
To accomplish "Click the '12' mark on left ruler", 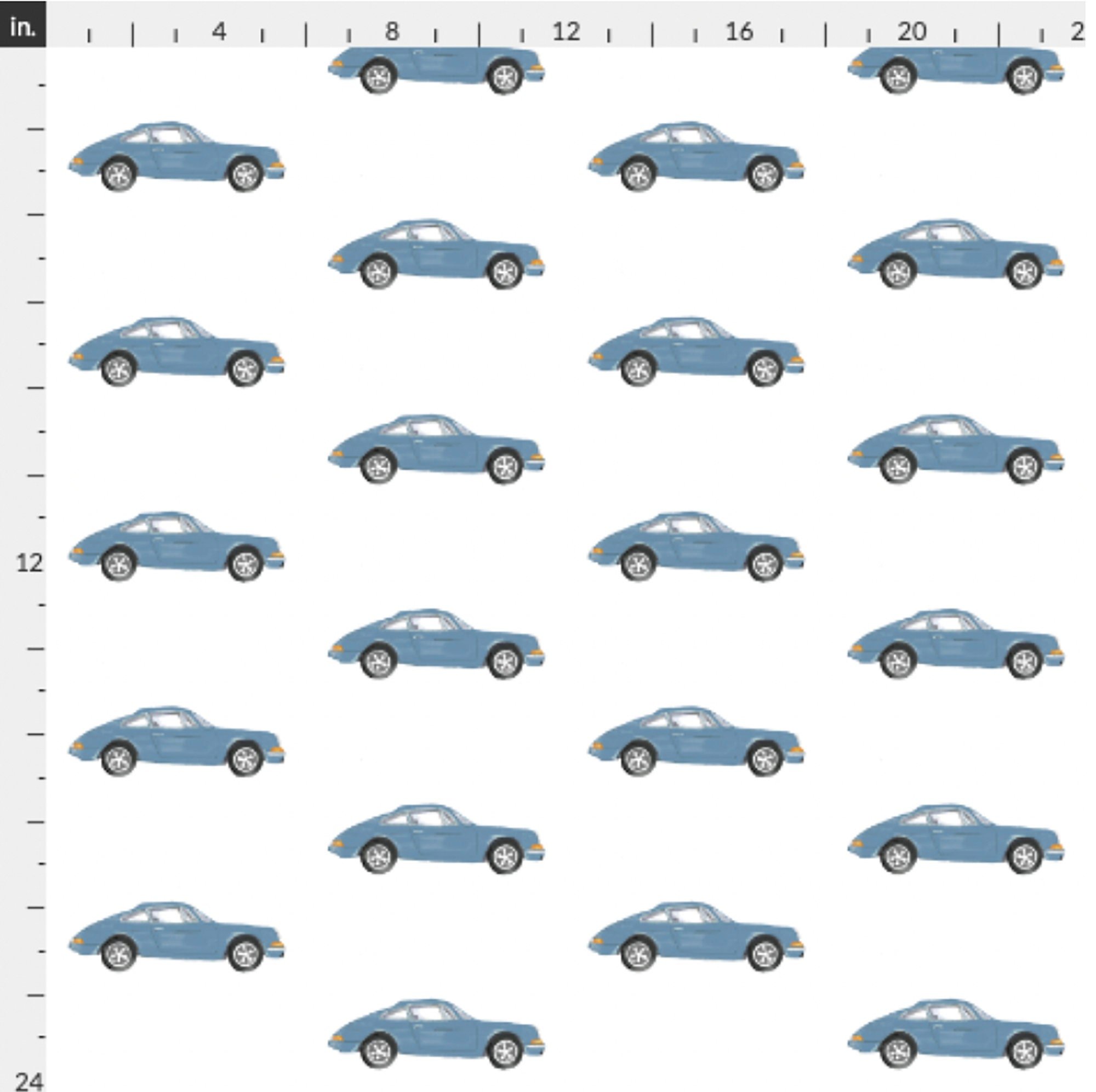I will 30,563.
